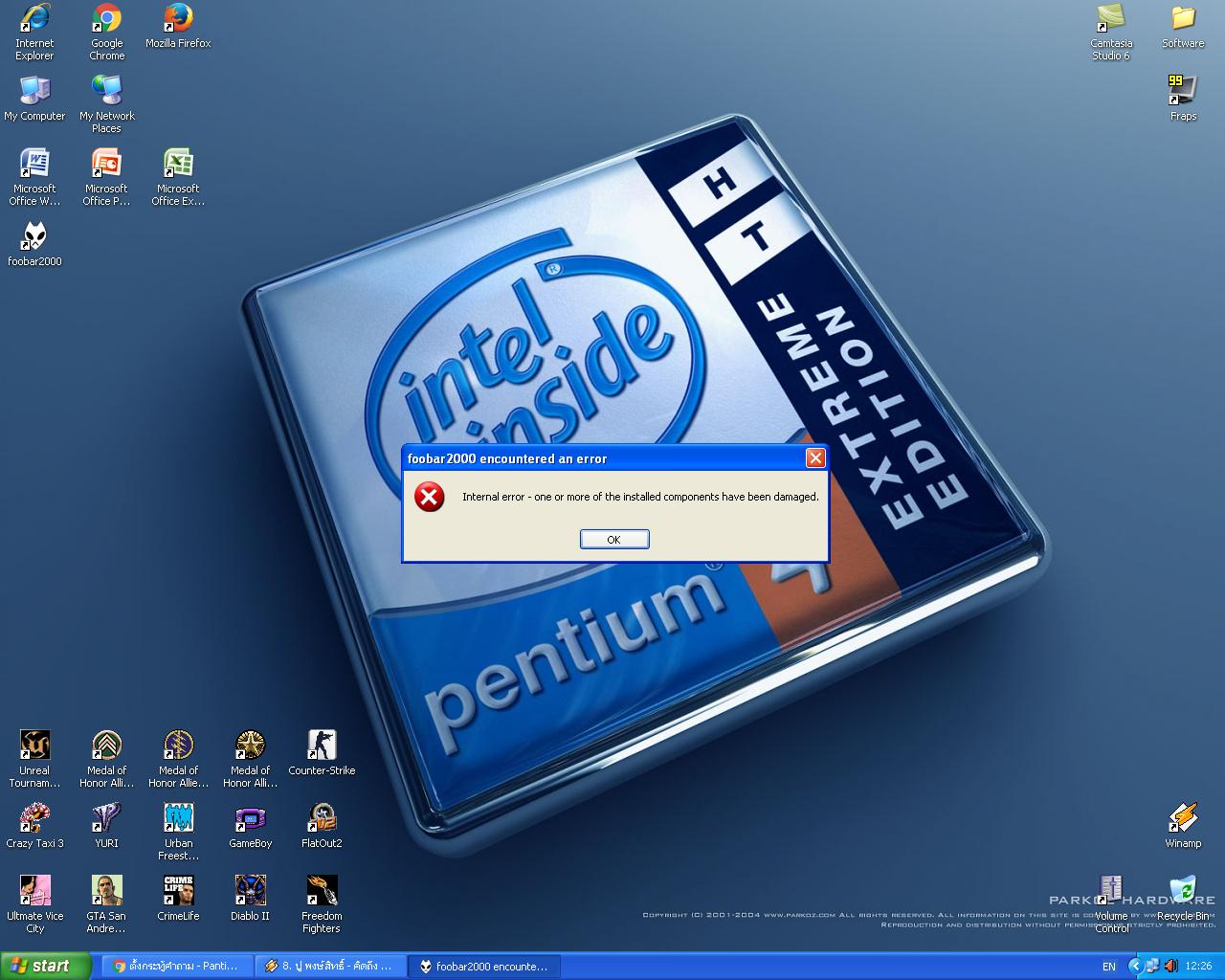Open the Windows Start menu

coord(45,966)
